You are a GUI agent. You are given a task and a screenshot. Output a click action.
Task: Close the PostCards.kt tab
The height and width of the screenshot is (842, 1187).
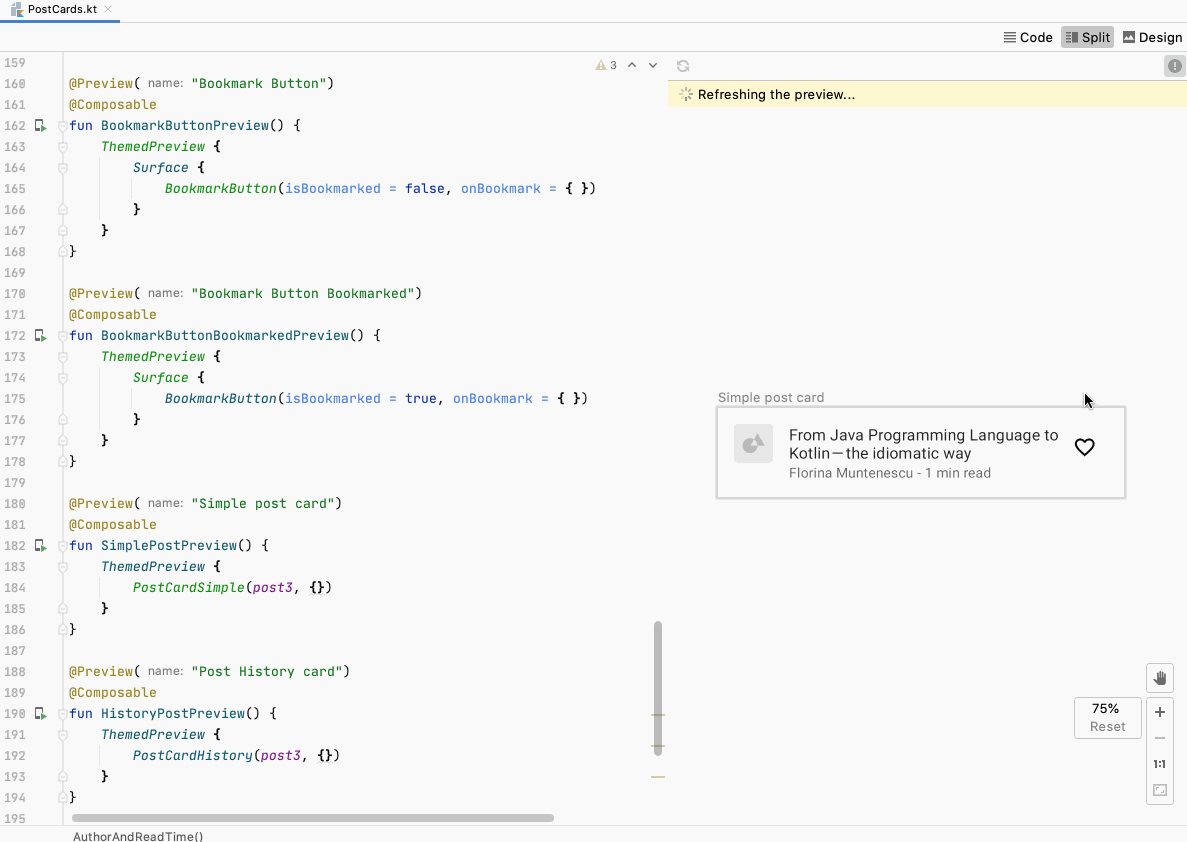(108, 9)
